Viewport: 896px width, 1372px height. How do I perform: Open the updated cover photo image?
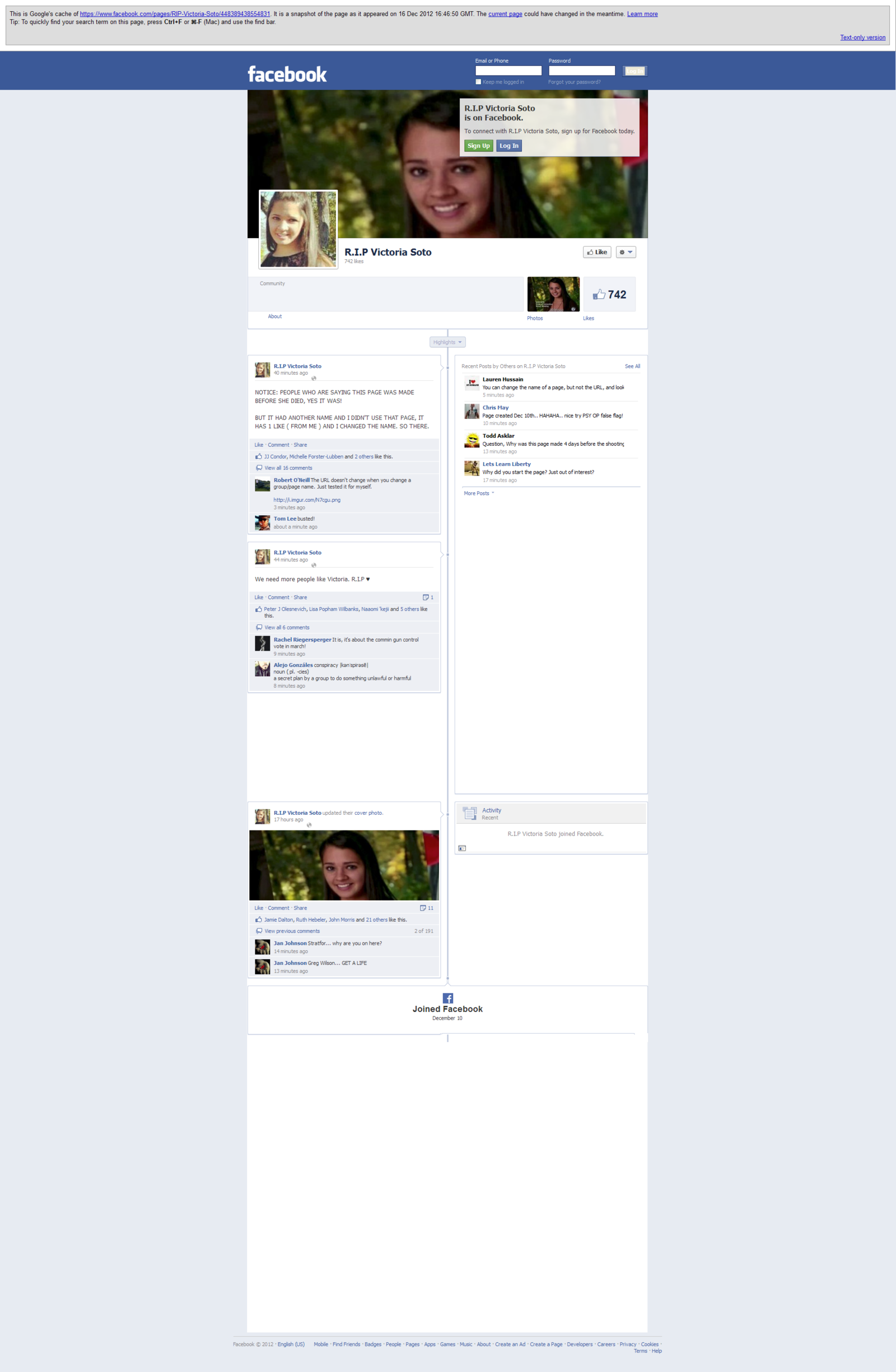pos(344,865)
